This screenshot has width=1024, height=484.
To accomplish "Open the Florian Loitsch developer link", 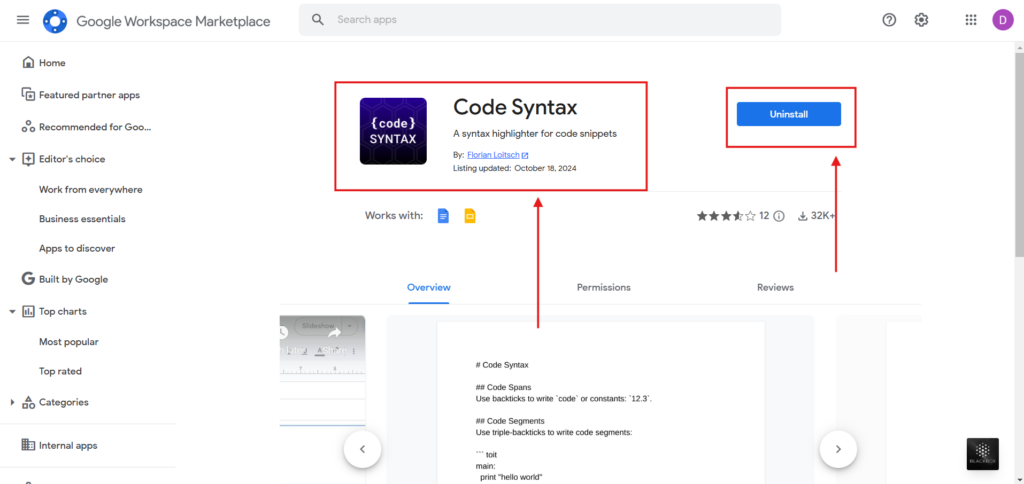I will 492,155.
